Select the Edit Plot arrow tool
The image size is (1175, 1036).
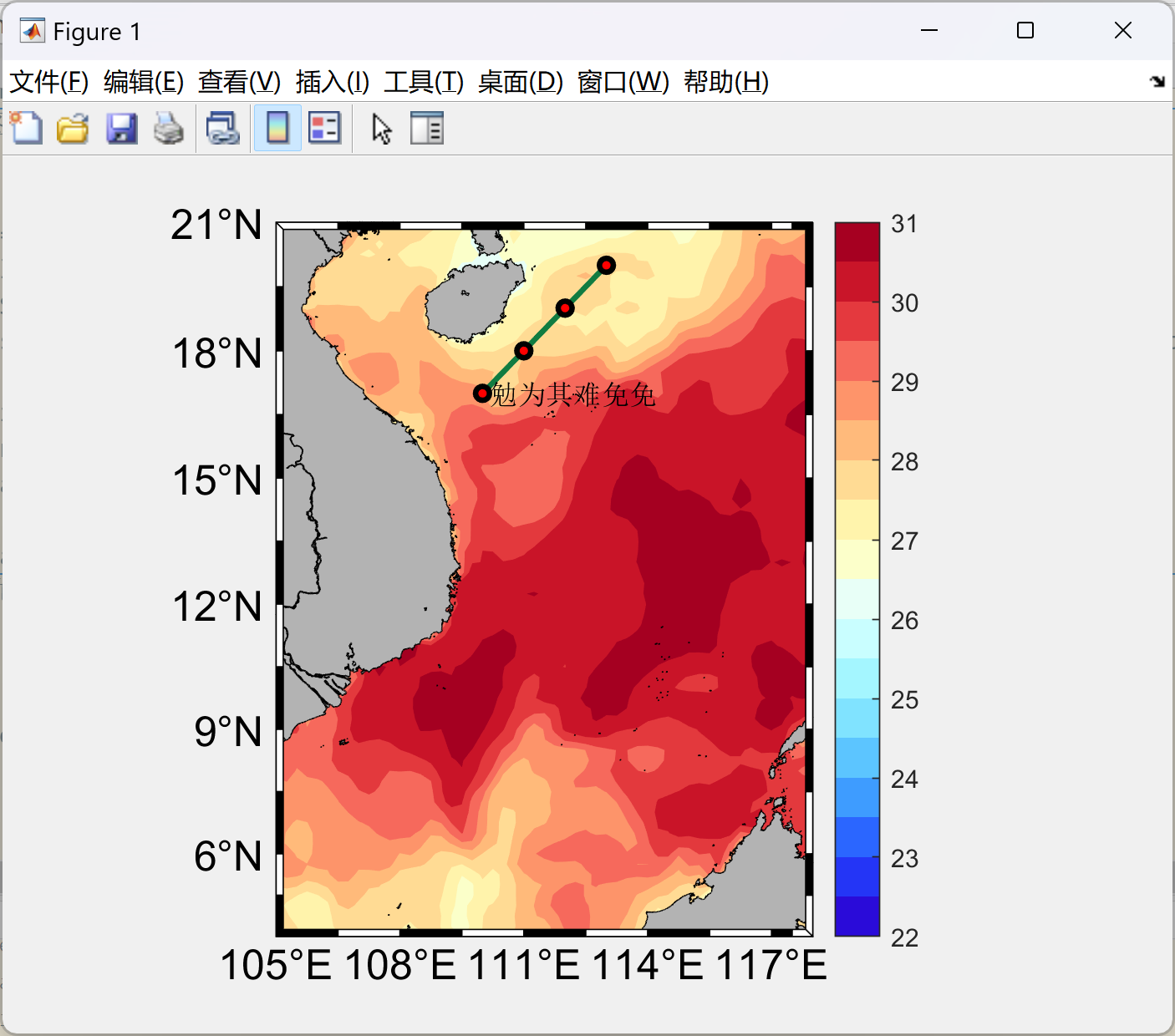(382, 129)
